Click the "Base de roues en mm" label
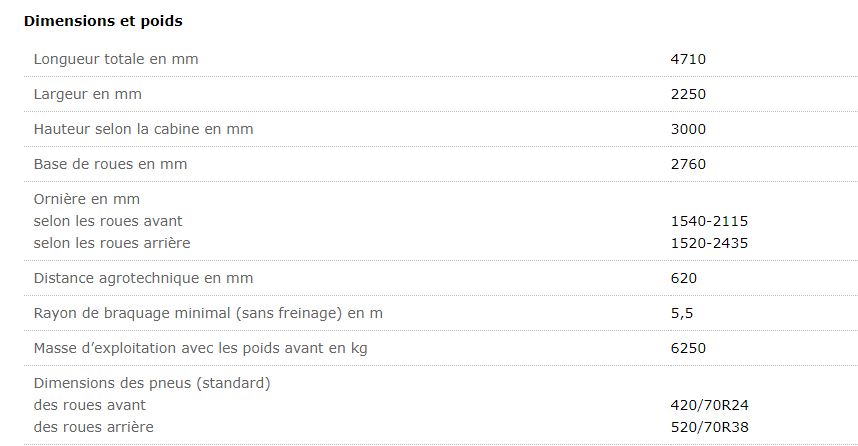The width and height of the screenshot is (858, 446). point(110,164)
